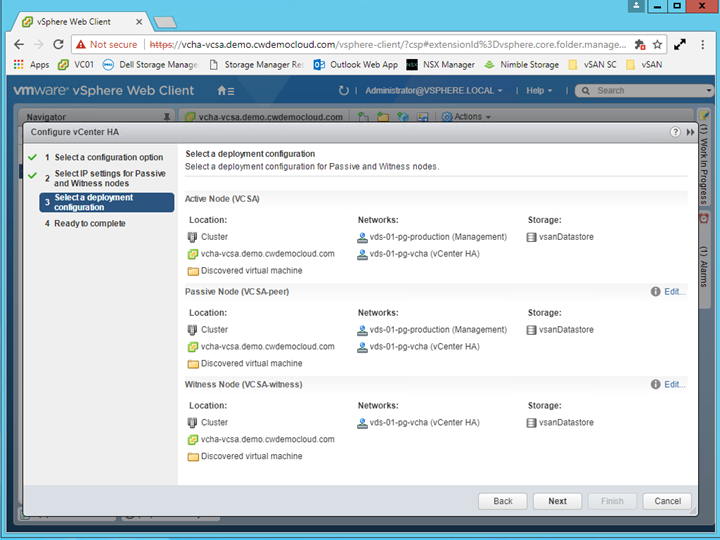
Task: Select step 3 Select a deployment configuration
Action: [x=107, y=202]
